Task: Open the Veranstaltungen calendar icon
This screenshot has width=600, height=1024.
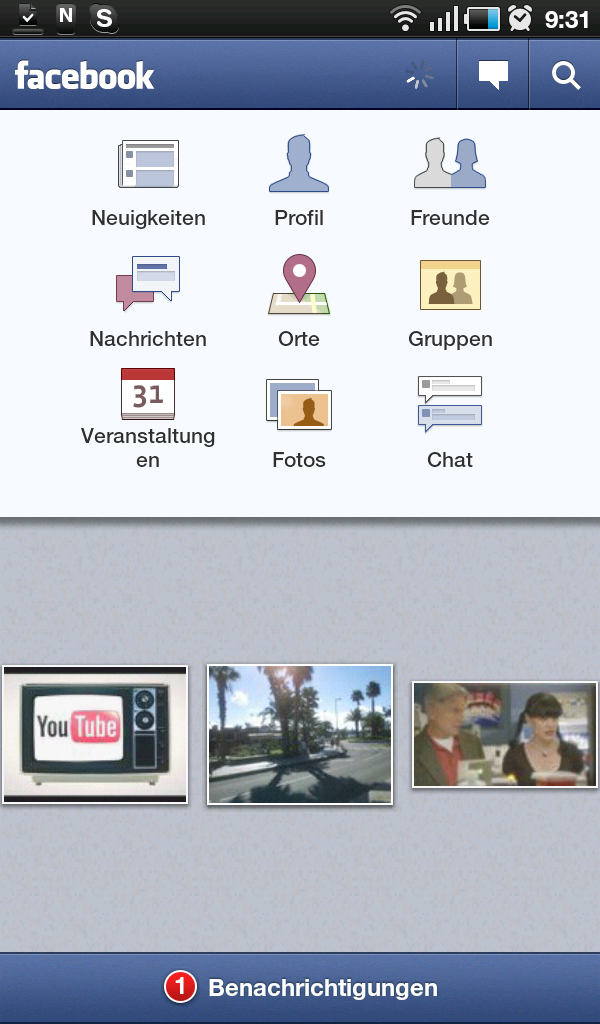Action: (x=148, y=394)
